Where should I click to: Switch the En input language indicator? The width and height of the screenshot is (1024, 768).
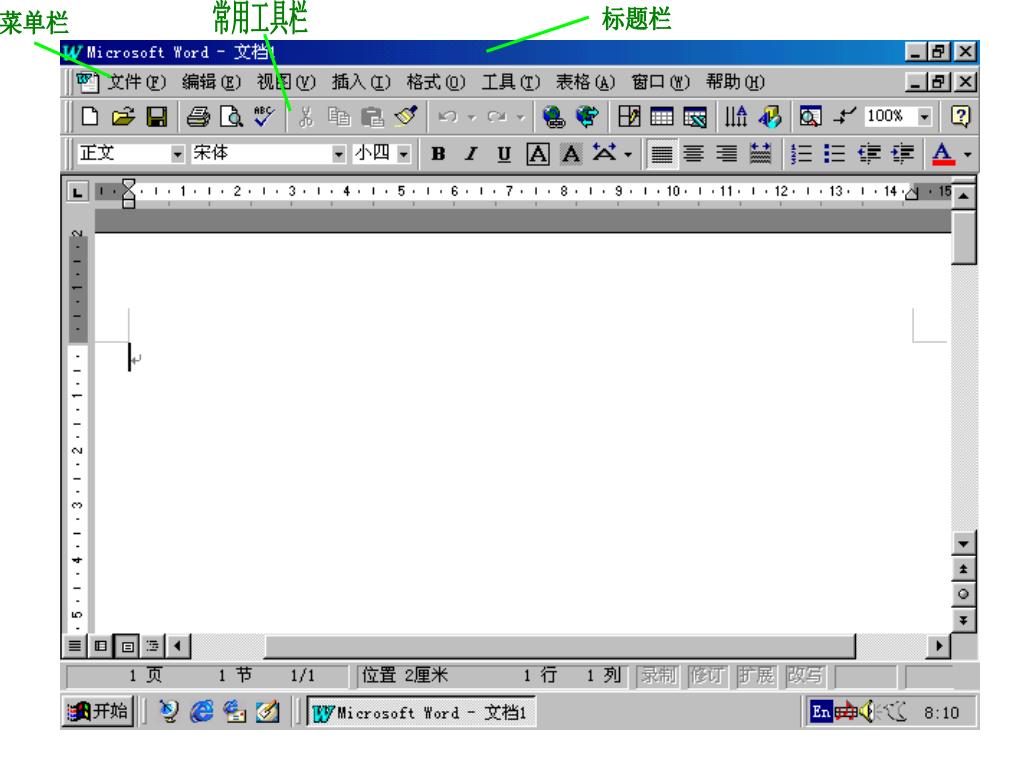821,711
